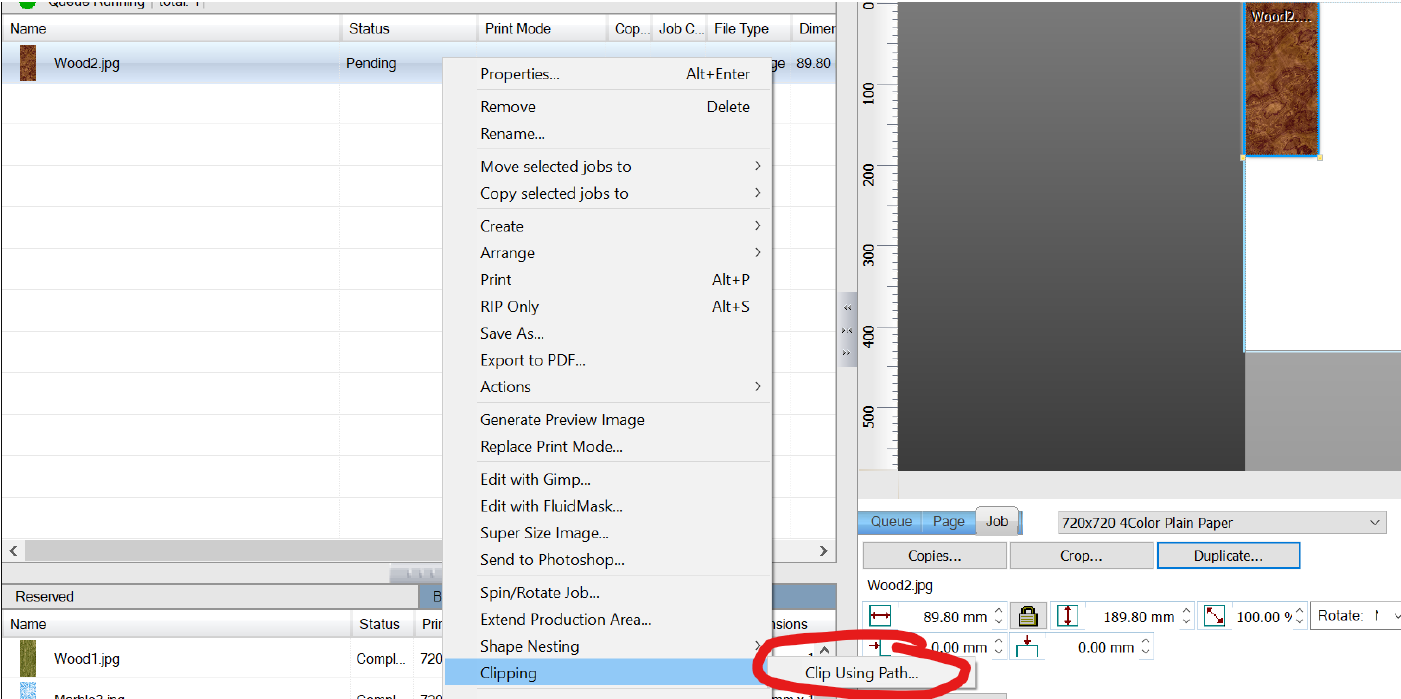
Task: Expand Move selected jobs to submenu
Action: (607, 167)
